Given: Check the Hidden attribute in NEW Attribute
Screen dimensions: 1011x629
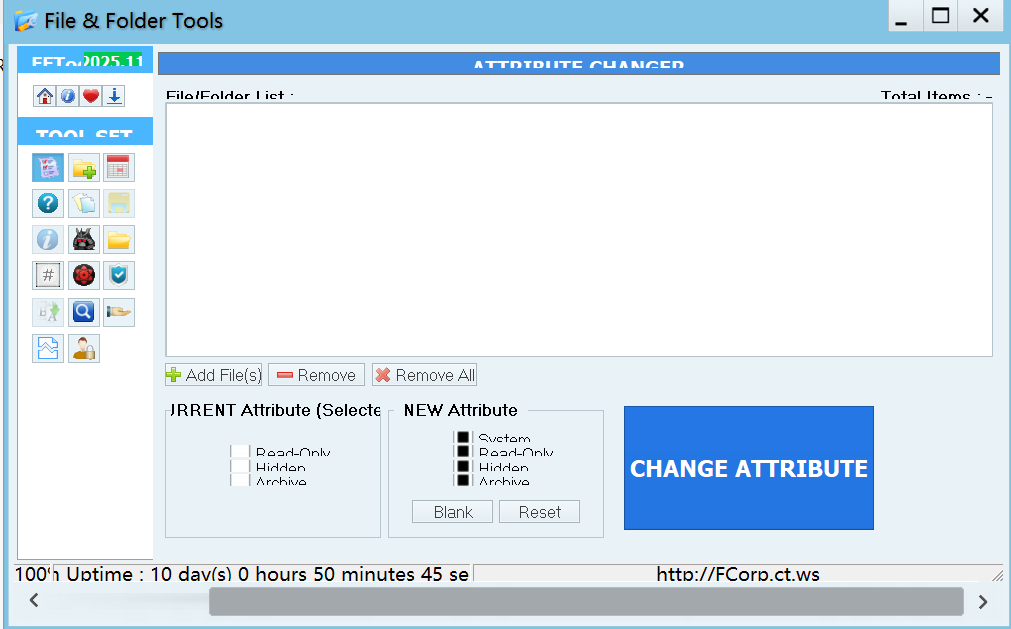Looking at the screenshot, I should [x=462, y=466].
